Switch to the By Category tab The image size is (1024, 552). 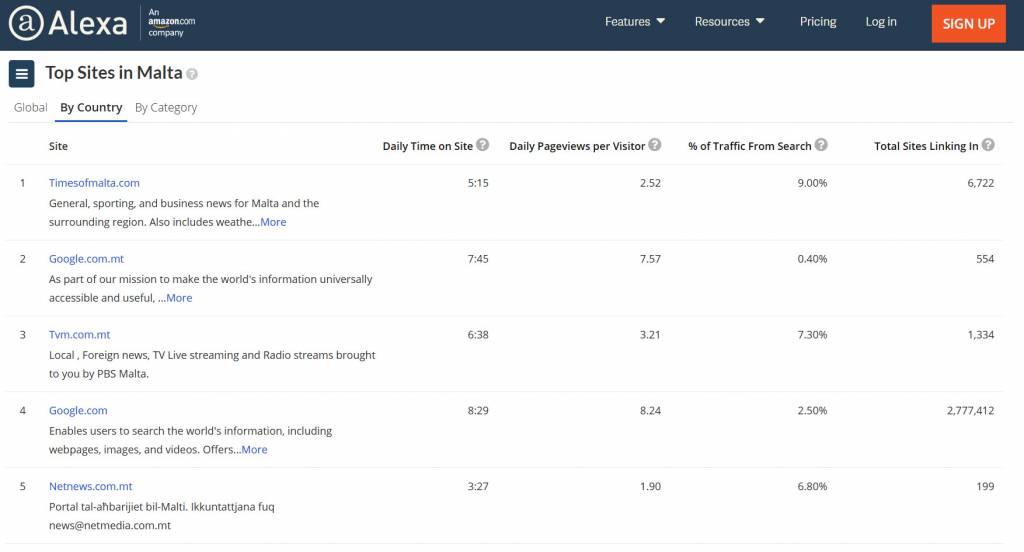pos(166,107)
